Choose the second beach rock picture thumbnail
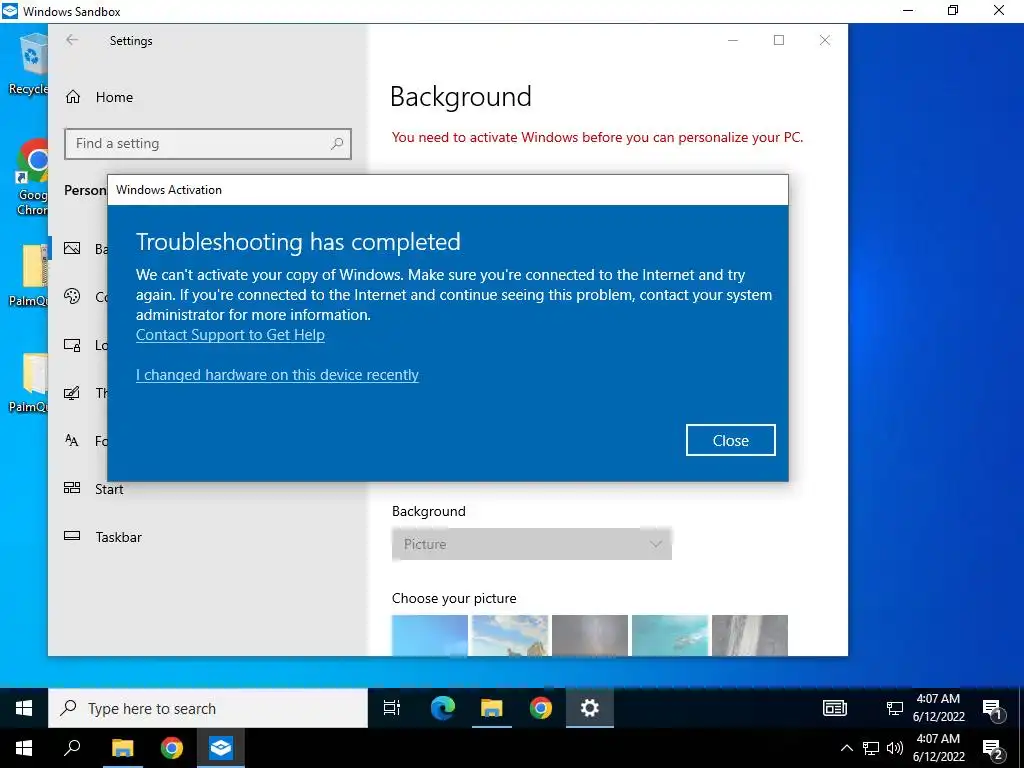The height and width of the screenshot is (768, 1024). tap(509, 635)
